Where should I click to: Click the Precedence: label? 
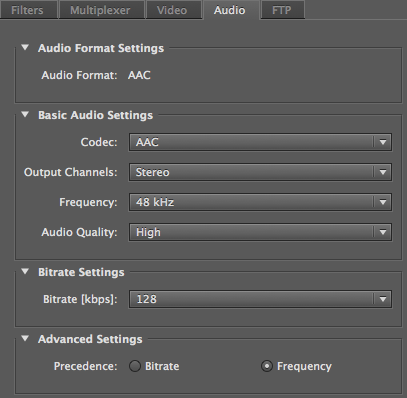point(86,366)
